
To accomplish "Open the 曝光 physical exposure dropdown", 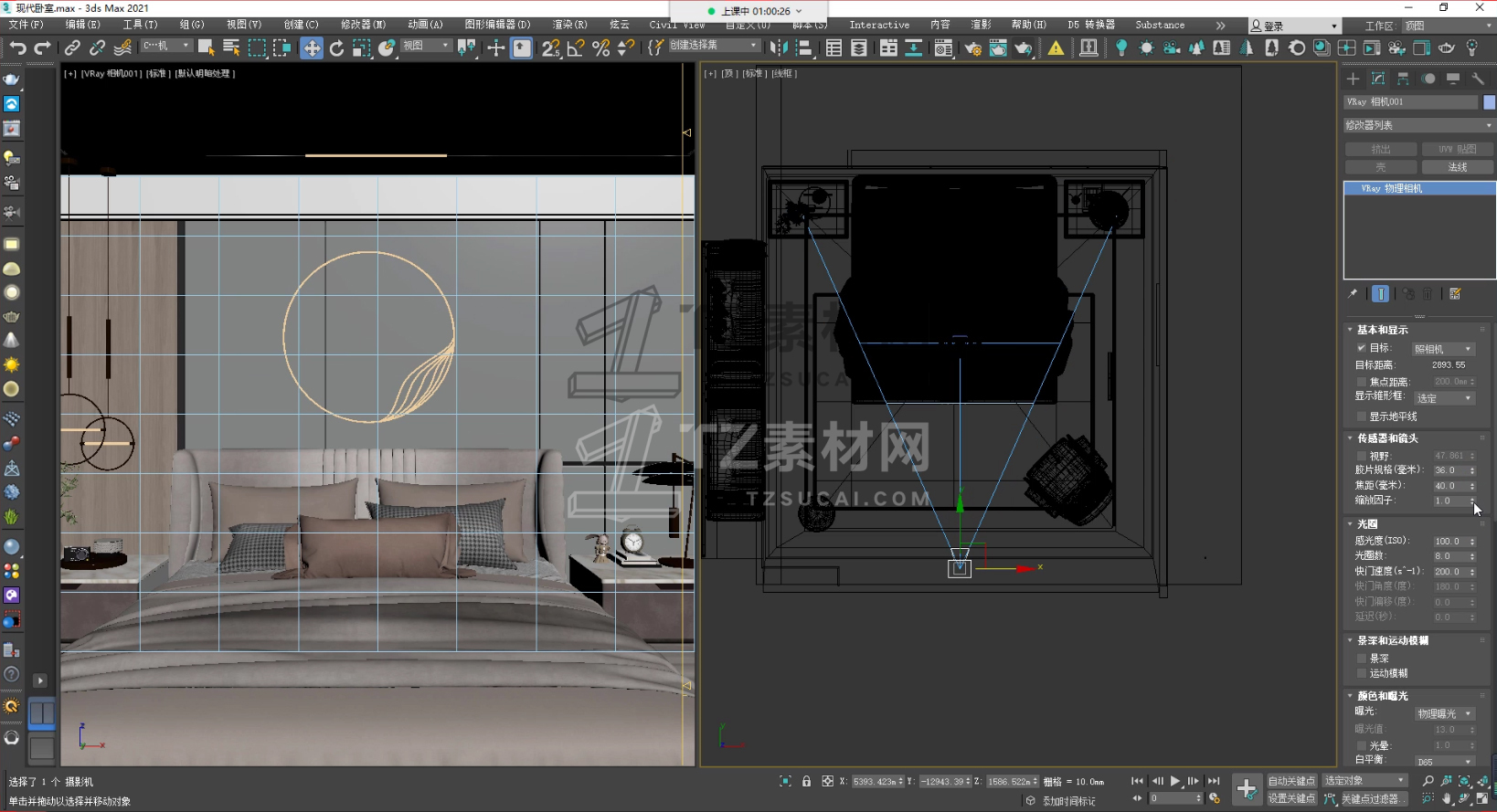I will click(1444, 713).
